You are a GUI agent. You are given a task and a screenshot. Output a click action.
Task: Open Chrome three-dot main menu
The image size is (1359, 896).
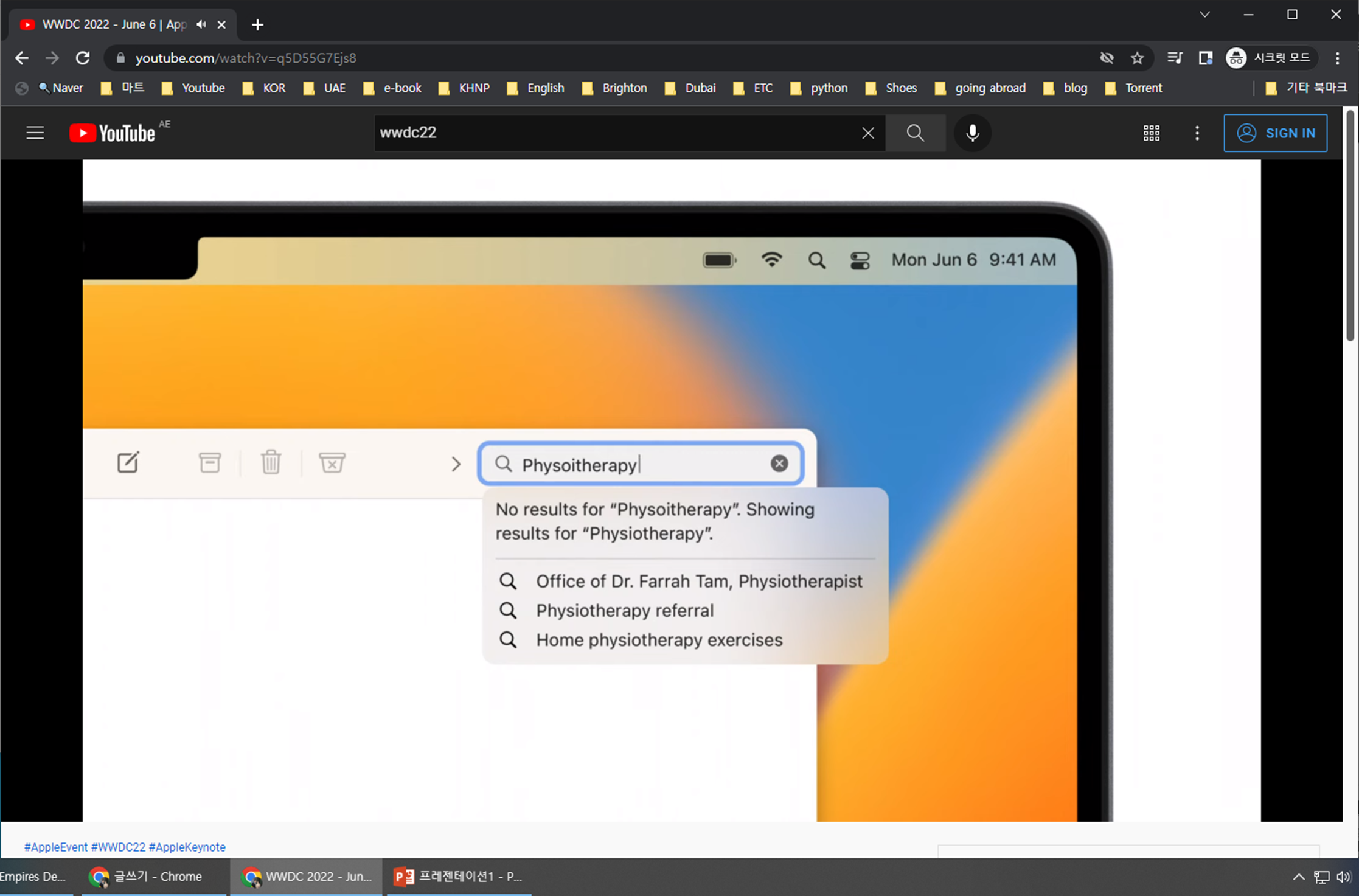coord(1337,58)
